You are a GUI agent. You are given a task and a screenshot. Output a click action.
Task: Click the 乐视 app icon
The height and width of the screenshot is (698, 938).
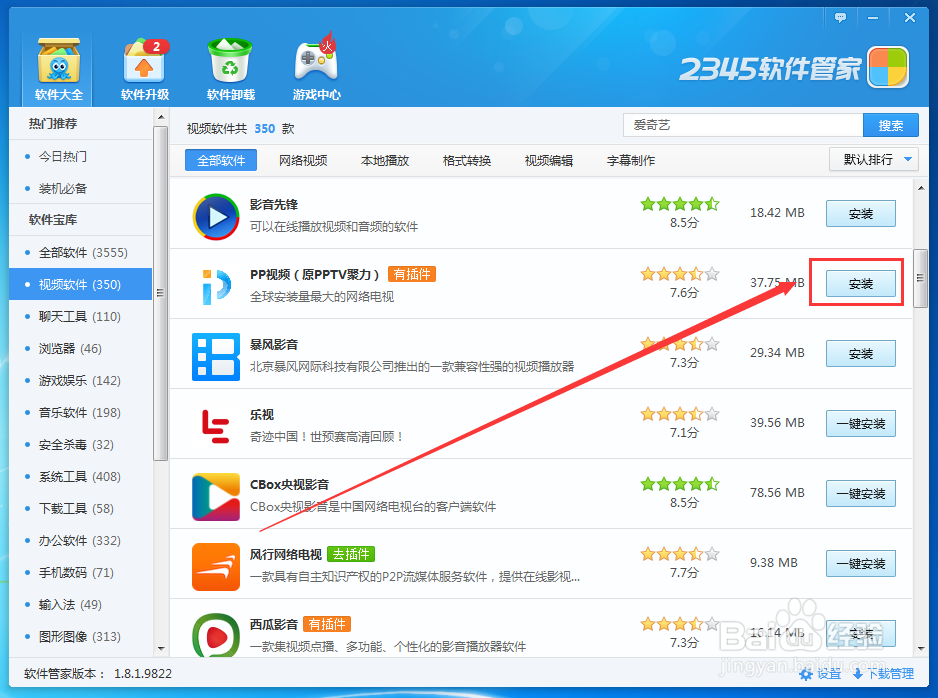[x=216, y=426]
